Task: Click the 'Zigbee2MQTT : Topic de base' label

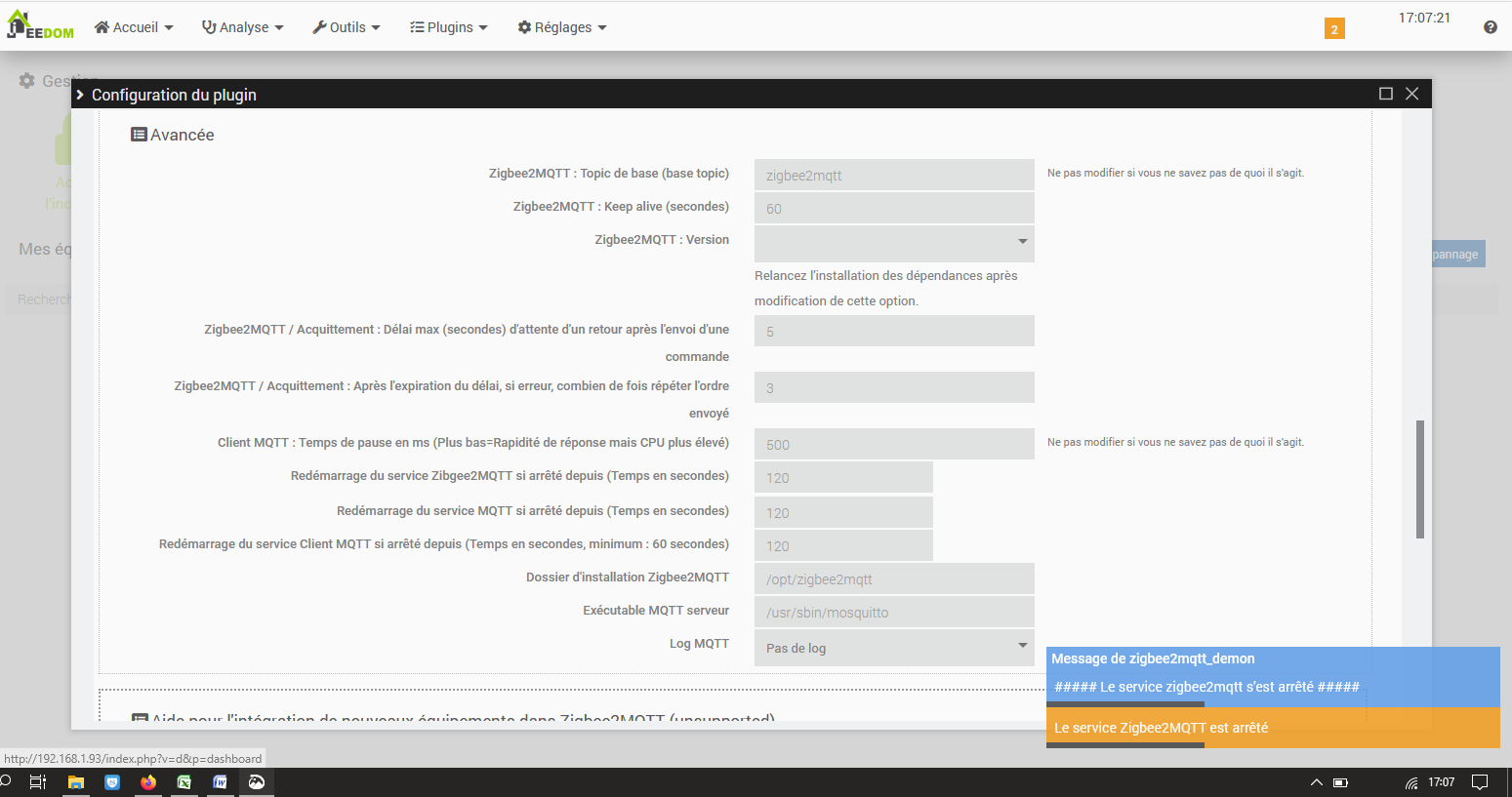Action: 609,174
